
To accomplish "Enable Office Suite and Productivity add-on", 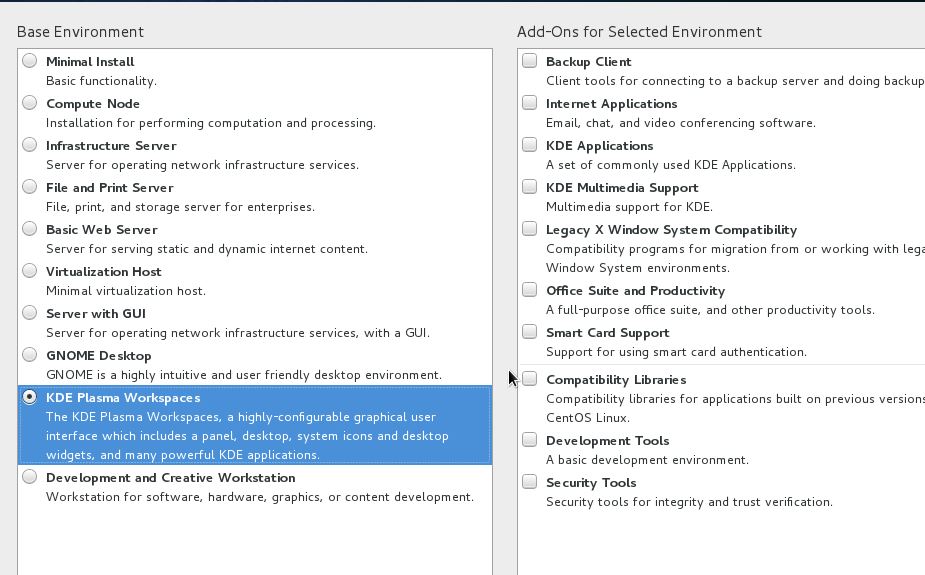I will point(529,290).
